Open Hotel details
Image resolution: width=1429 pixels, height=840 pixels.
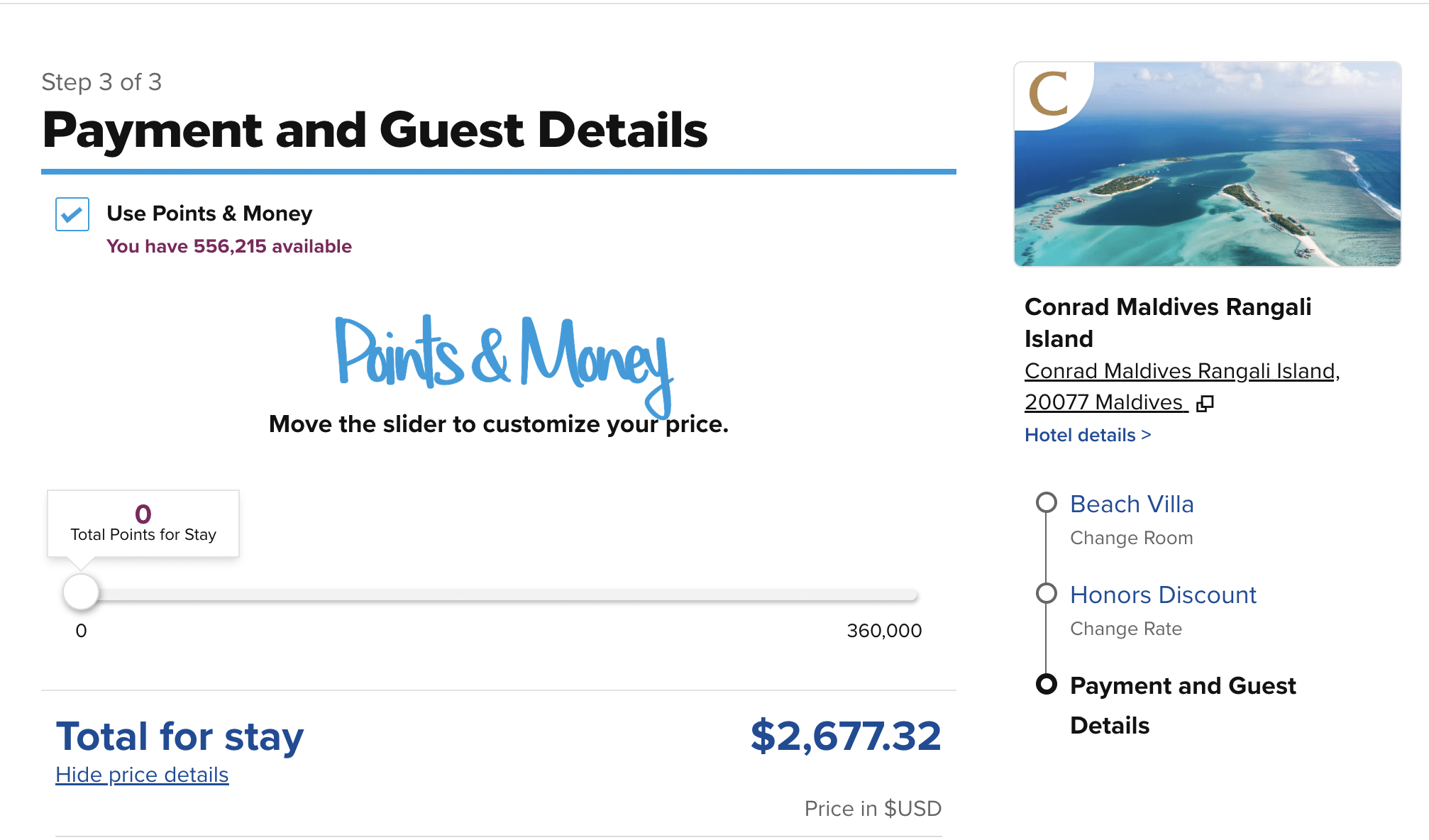[1088, 435]
